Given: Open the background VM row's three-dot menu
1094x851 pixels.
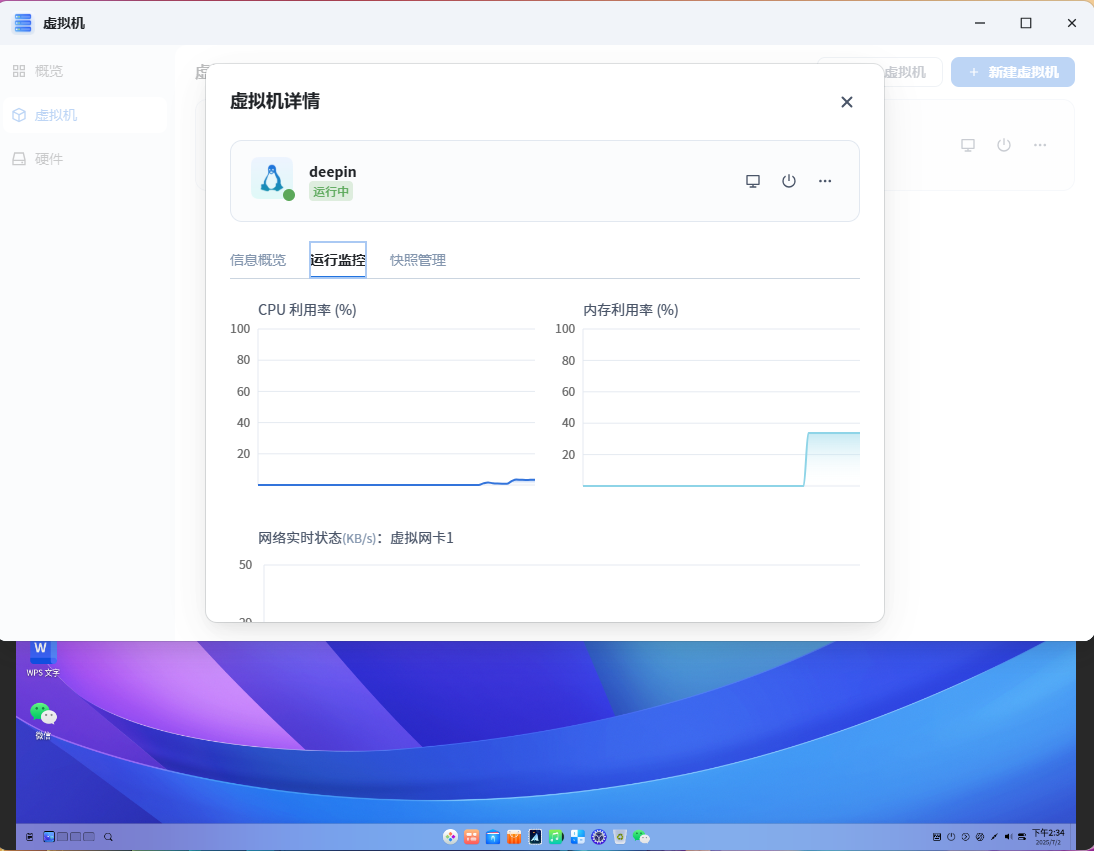Looking at the screenshot, I should tap(1040, 145).
